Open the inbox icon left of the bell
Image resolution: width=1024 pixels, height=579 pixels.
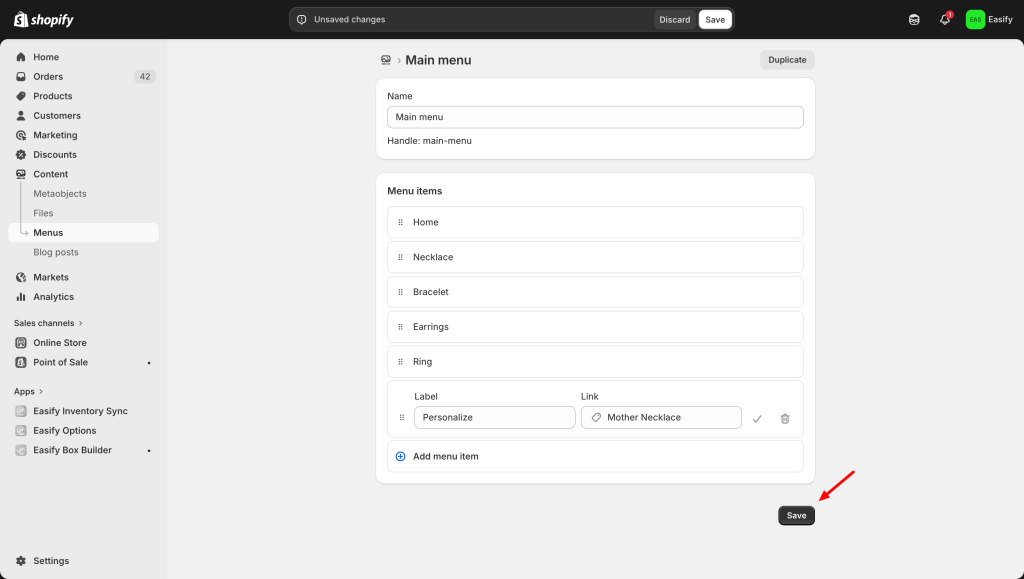[914, 20]
